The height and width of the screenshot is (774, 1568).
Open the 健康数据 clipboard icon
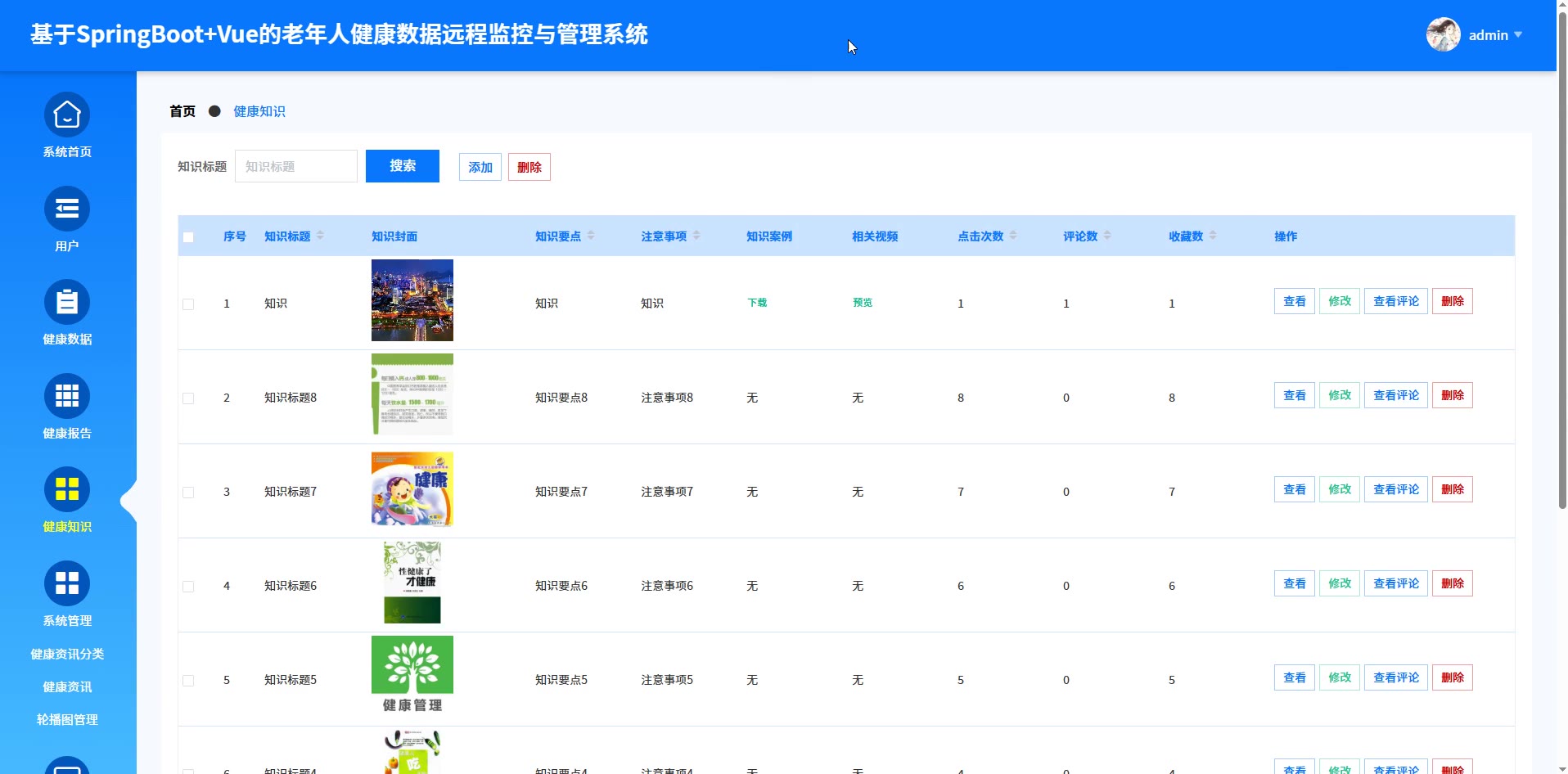pyautogui.click(x=67, y=303)
